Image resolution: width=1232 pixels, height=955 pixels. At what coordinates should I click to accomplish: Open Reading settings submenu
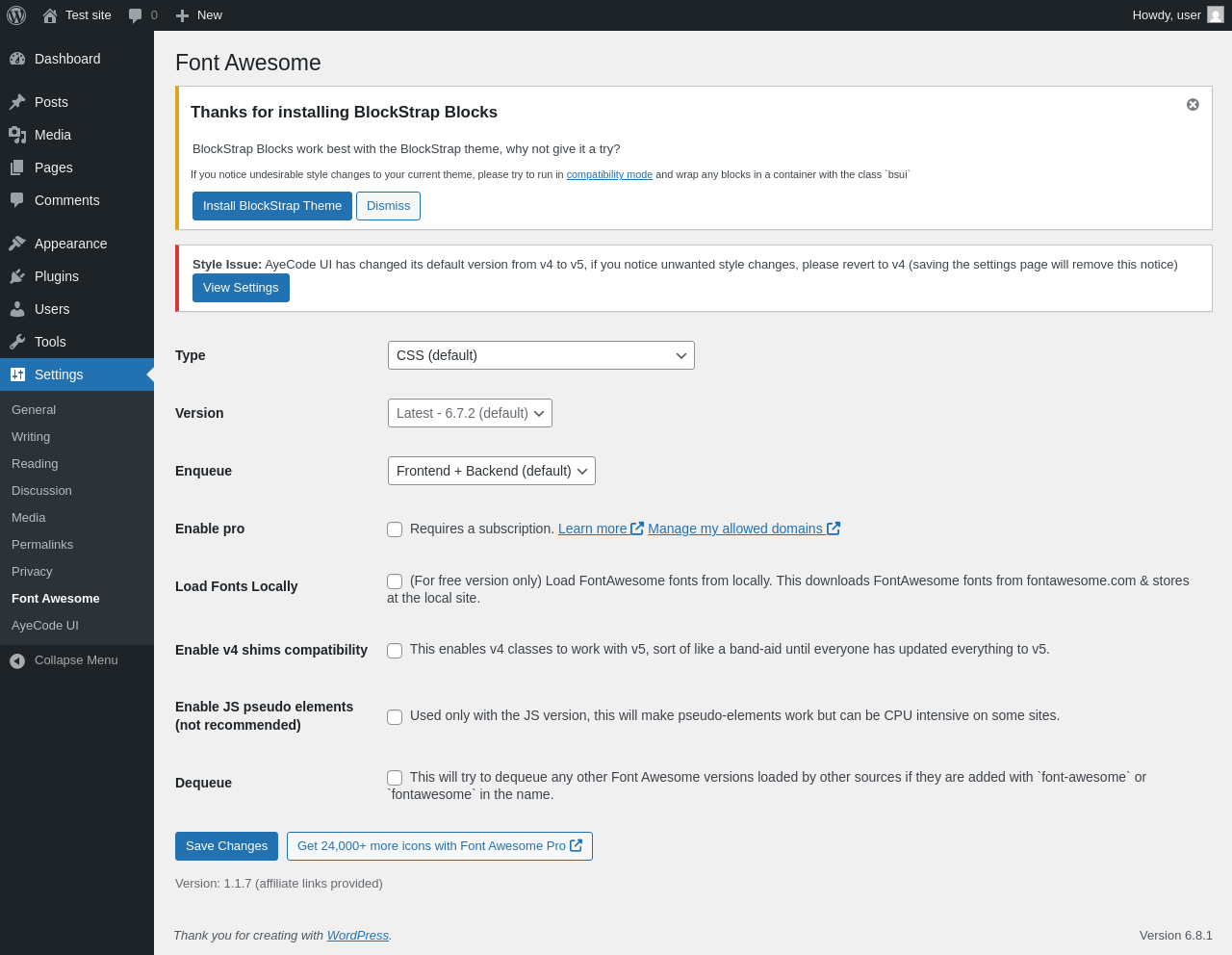pos(35,464)
